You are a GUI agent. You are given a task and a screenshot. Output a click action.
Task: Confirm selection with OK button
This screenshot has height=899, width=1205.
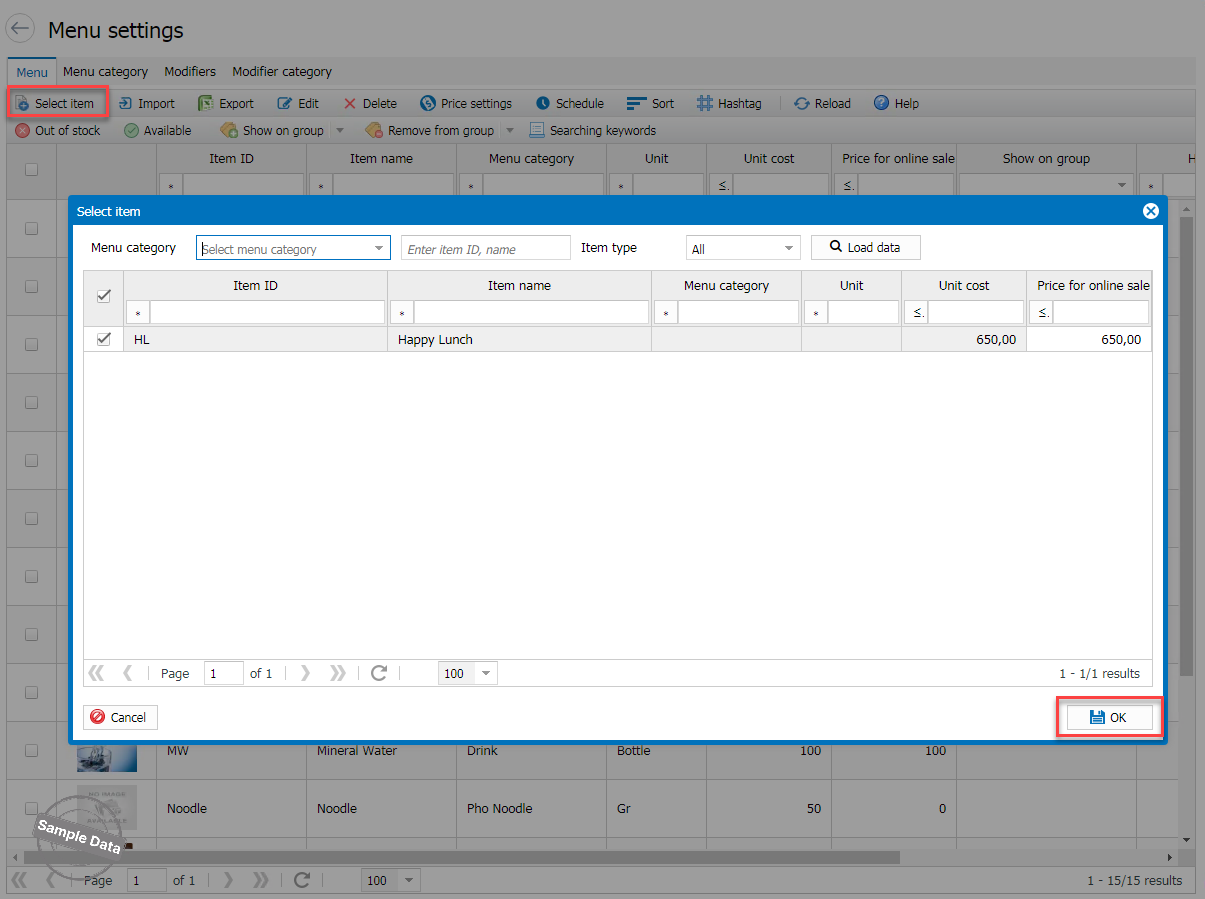coord(1109,717)
